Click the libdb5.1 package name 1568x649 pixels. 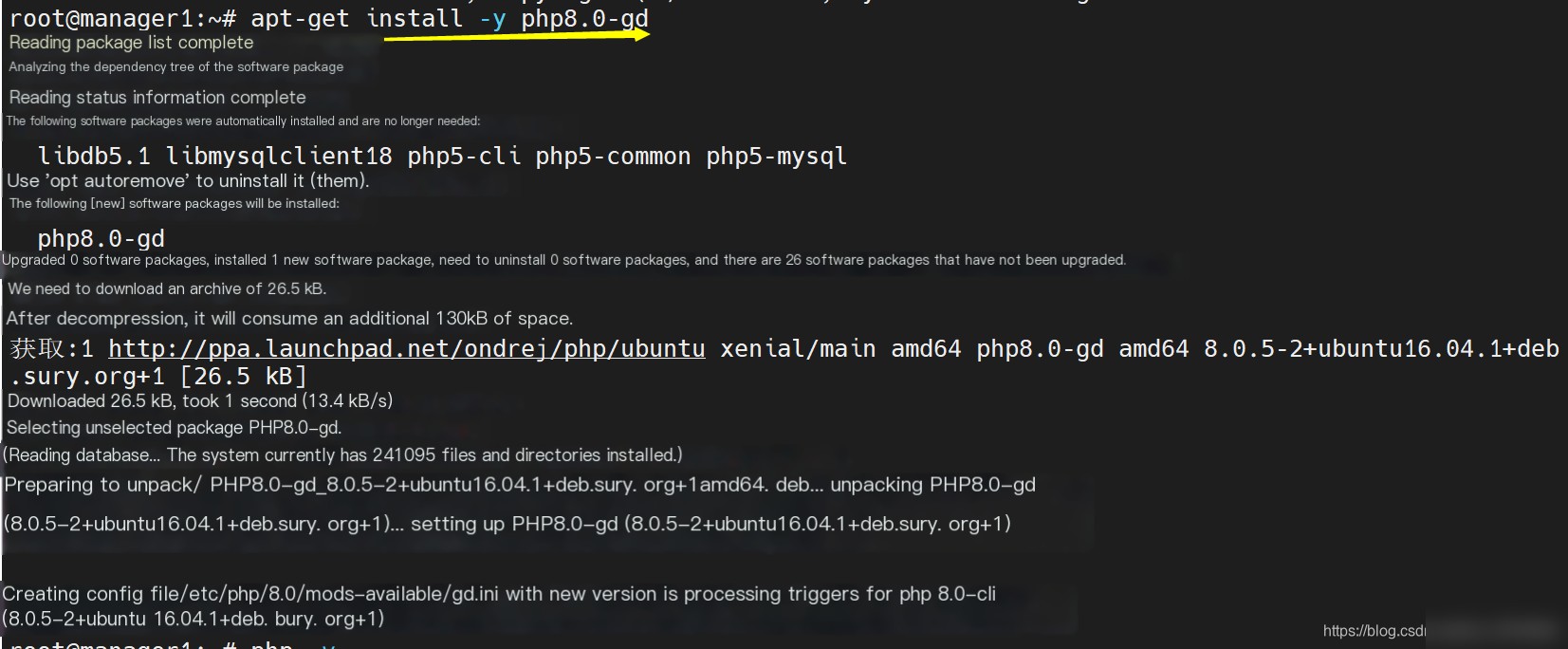click(x=94, y=156)
